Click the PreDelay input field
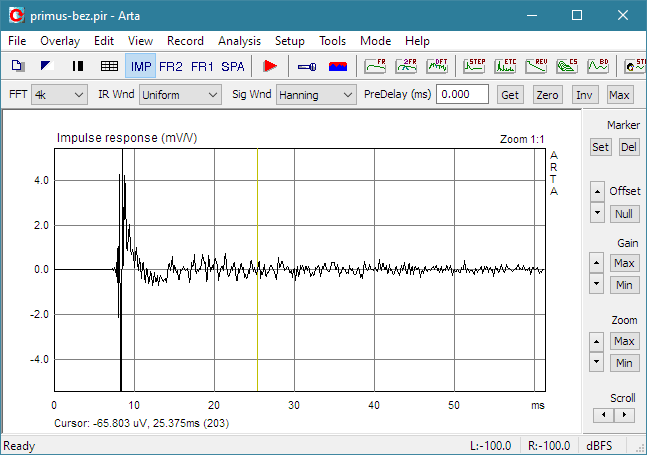Viewport: 647px width, 455px height. tap(464, 95)
